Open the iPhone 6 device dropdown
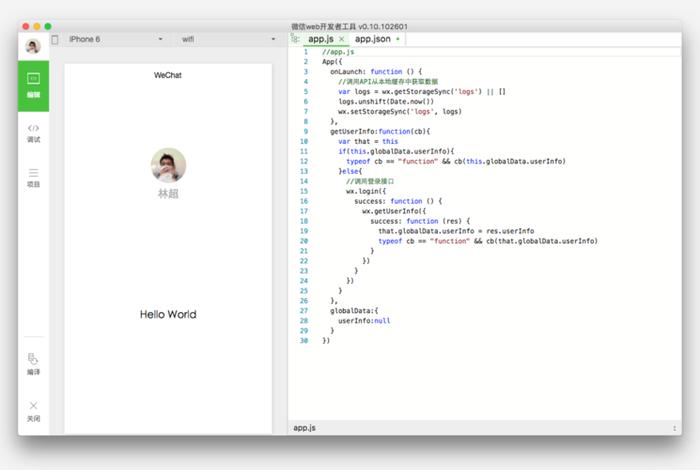The image size is (700, 470). point(115,39)
